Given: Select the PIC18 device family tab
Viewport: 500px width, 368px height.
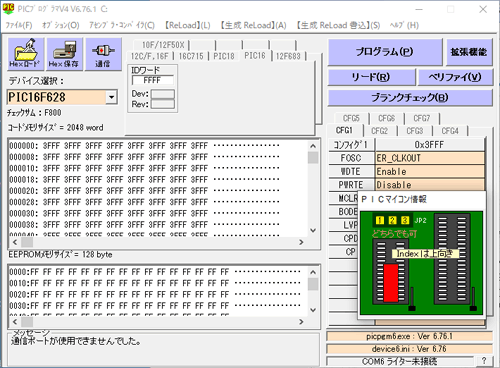Looking at the screenshot, I should (x=224, y=56).
